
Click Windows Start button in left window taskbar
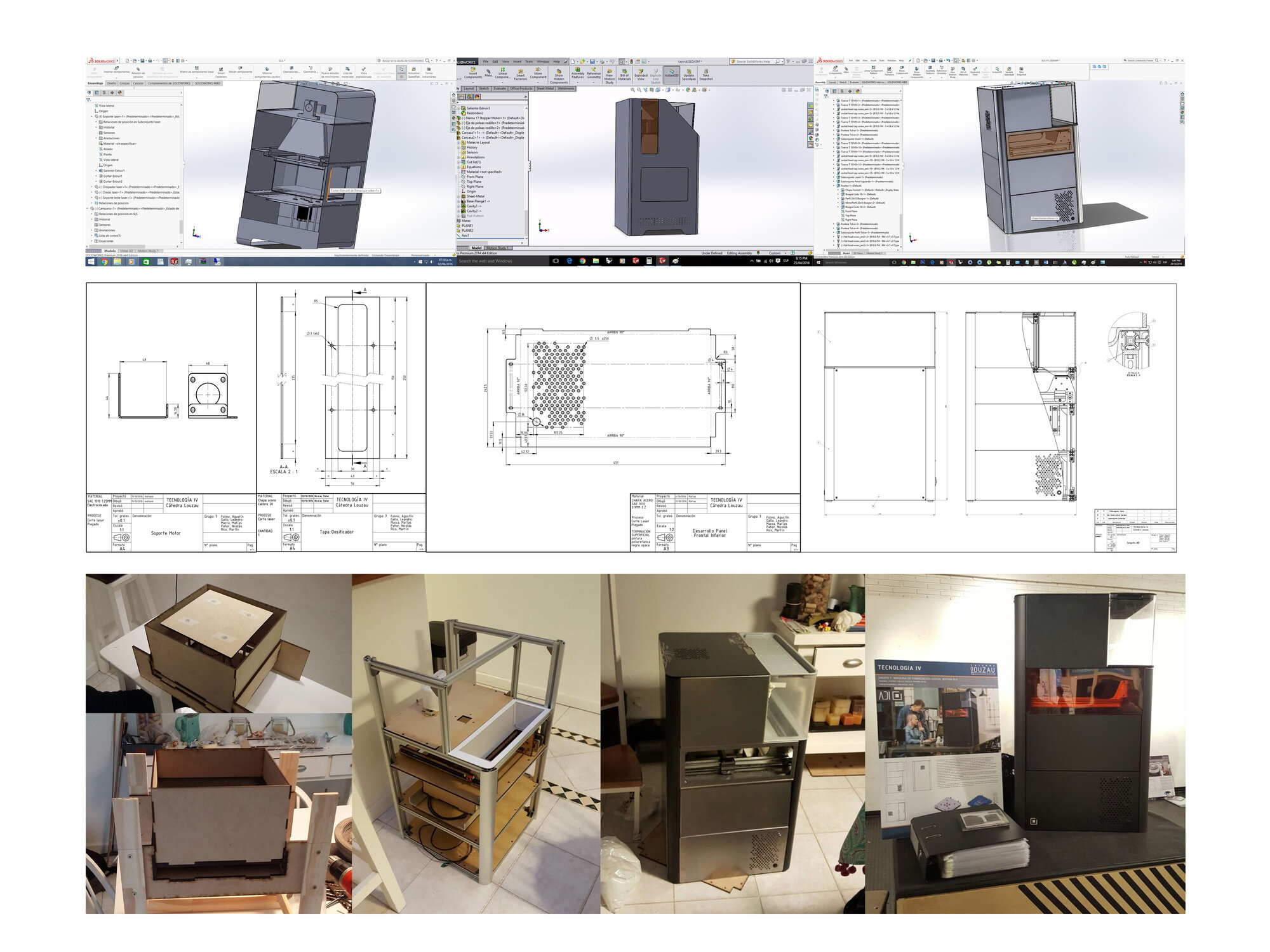click(x=91, y=261)
